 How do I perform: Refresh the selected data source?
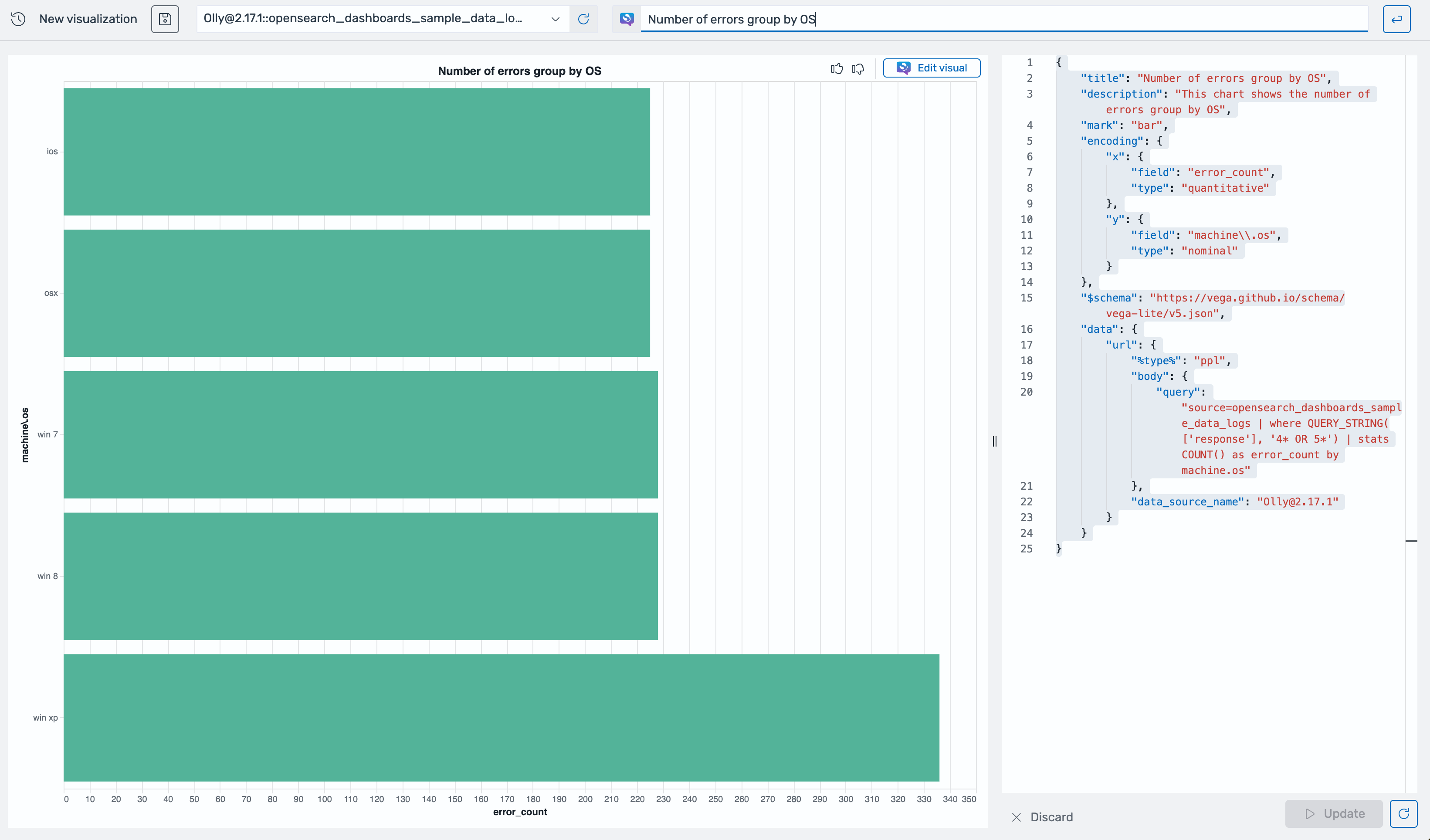pos(584,19)
